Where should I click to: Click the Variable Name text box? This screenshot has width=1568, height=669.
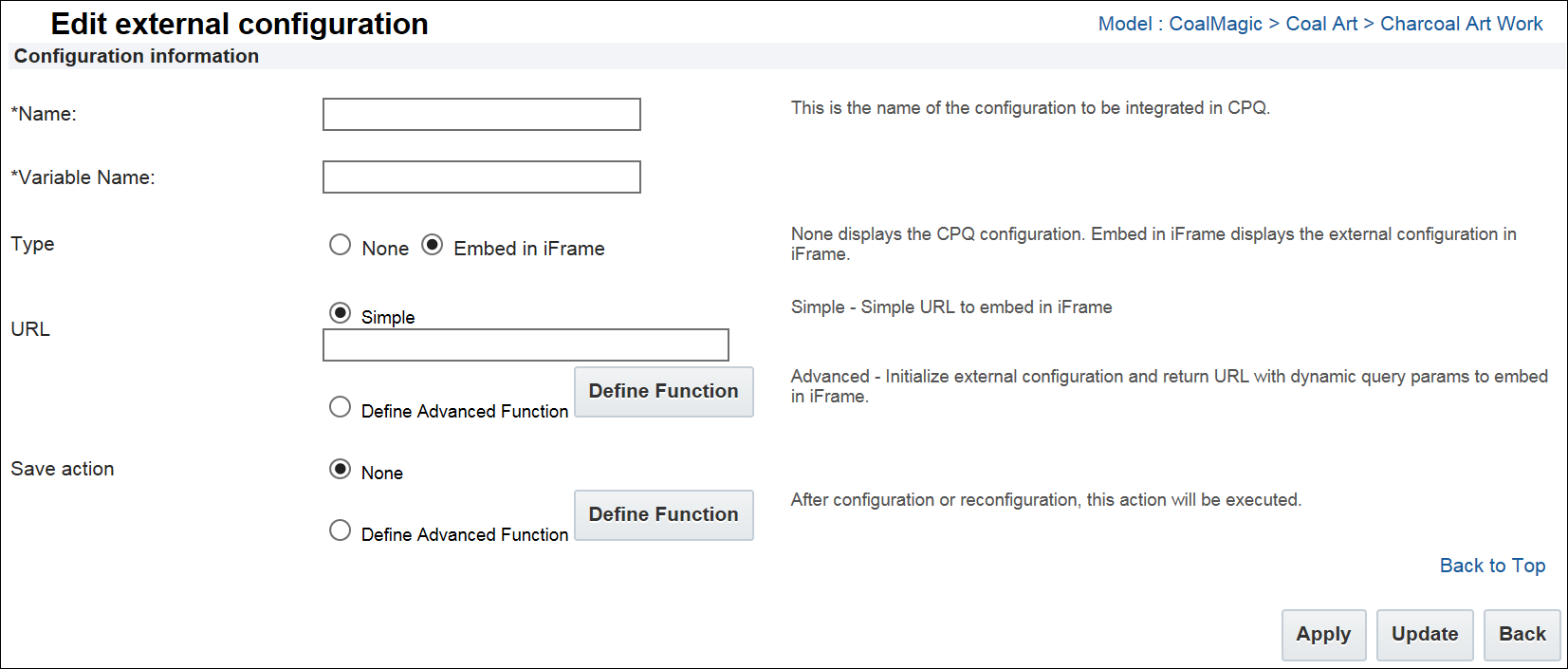click(481, 177)
